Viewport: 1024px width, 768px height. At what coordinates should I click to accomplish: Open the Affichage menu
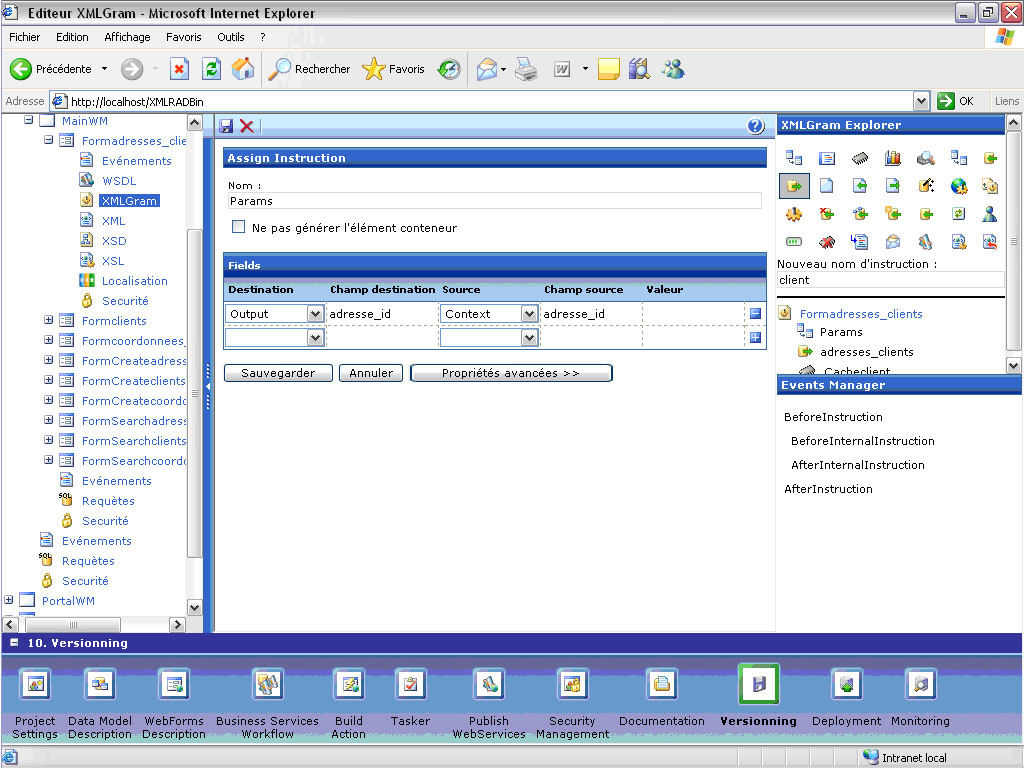tap(127, 37)
